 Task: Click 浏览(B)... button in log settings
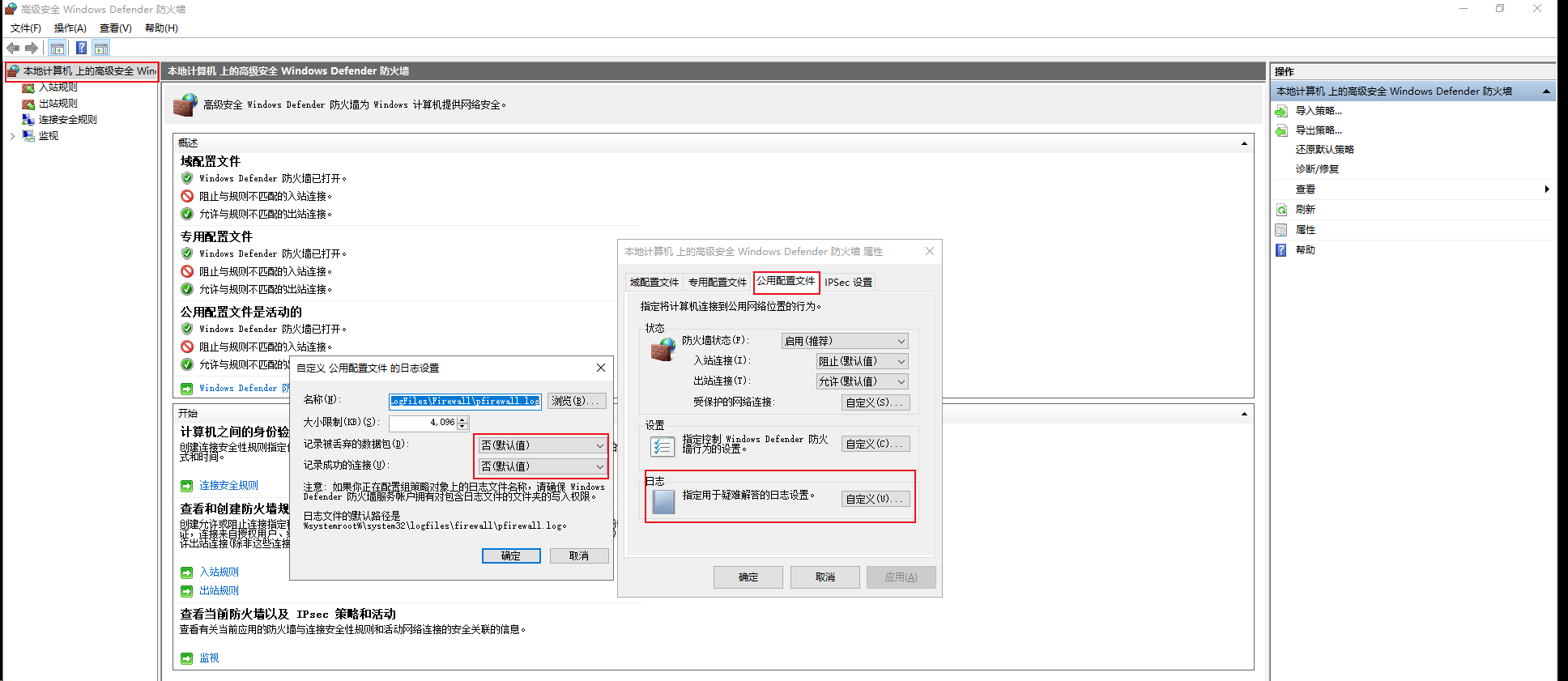[x=577, y=401]
